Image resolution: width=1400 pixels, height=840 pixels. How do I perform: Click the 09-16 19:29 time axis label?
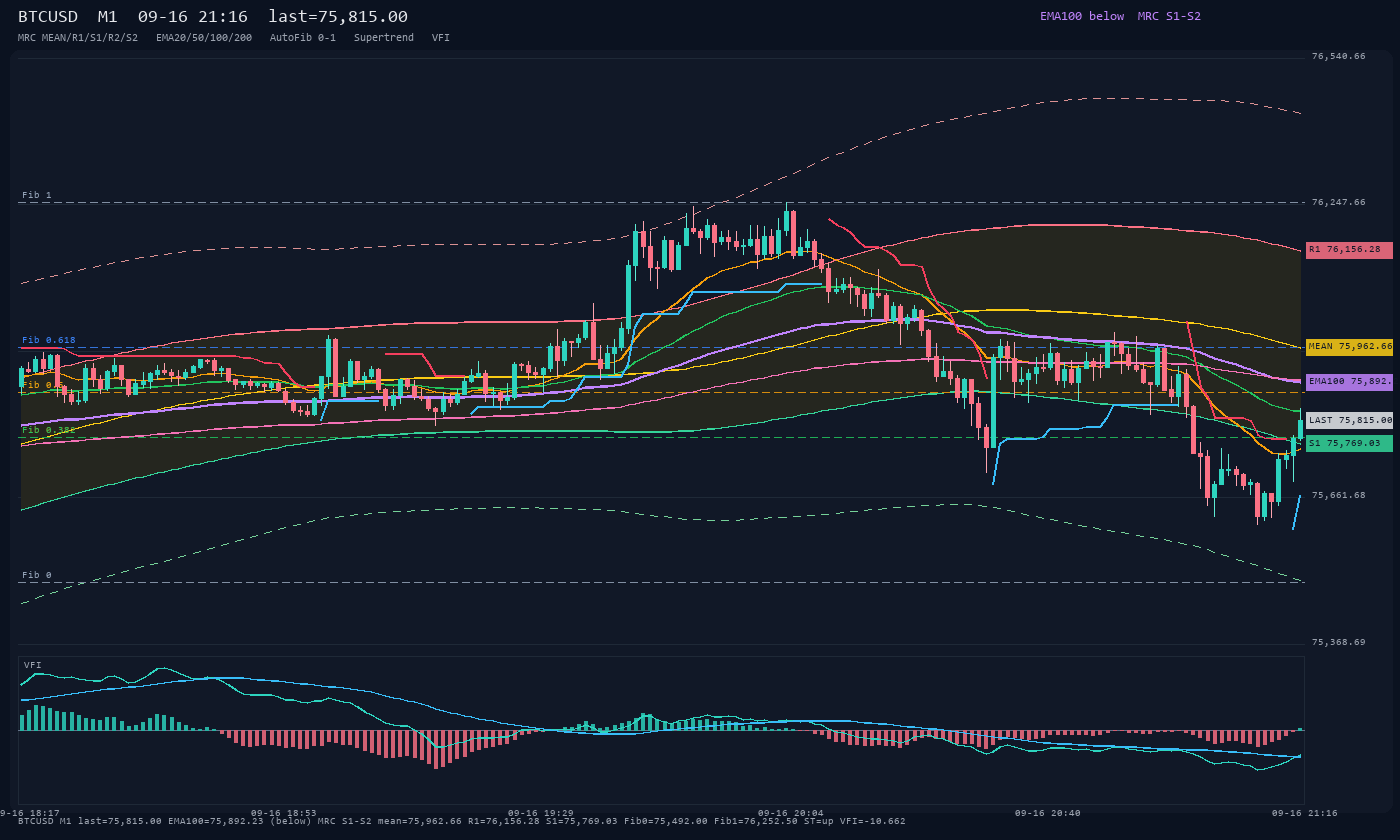pyautogui.click(x=541, y=813)
